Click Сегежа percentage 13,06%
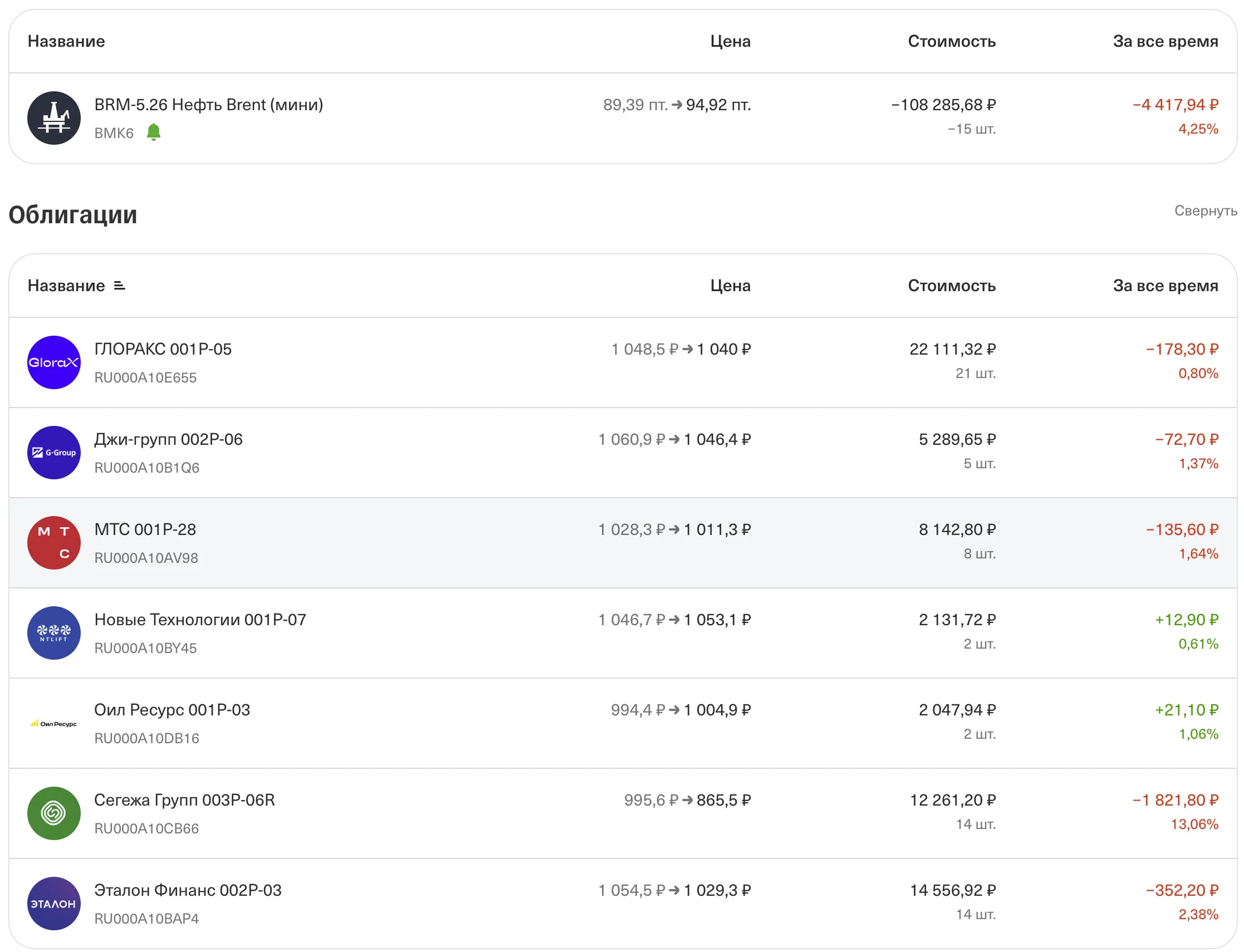Screen dimensions: 1244x952 pos(1194,825)
